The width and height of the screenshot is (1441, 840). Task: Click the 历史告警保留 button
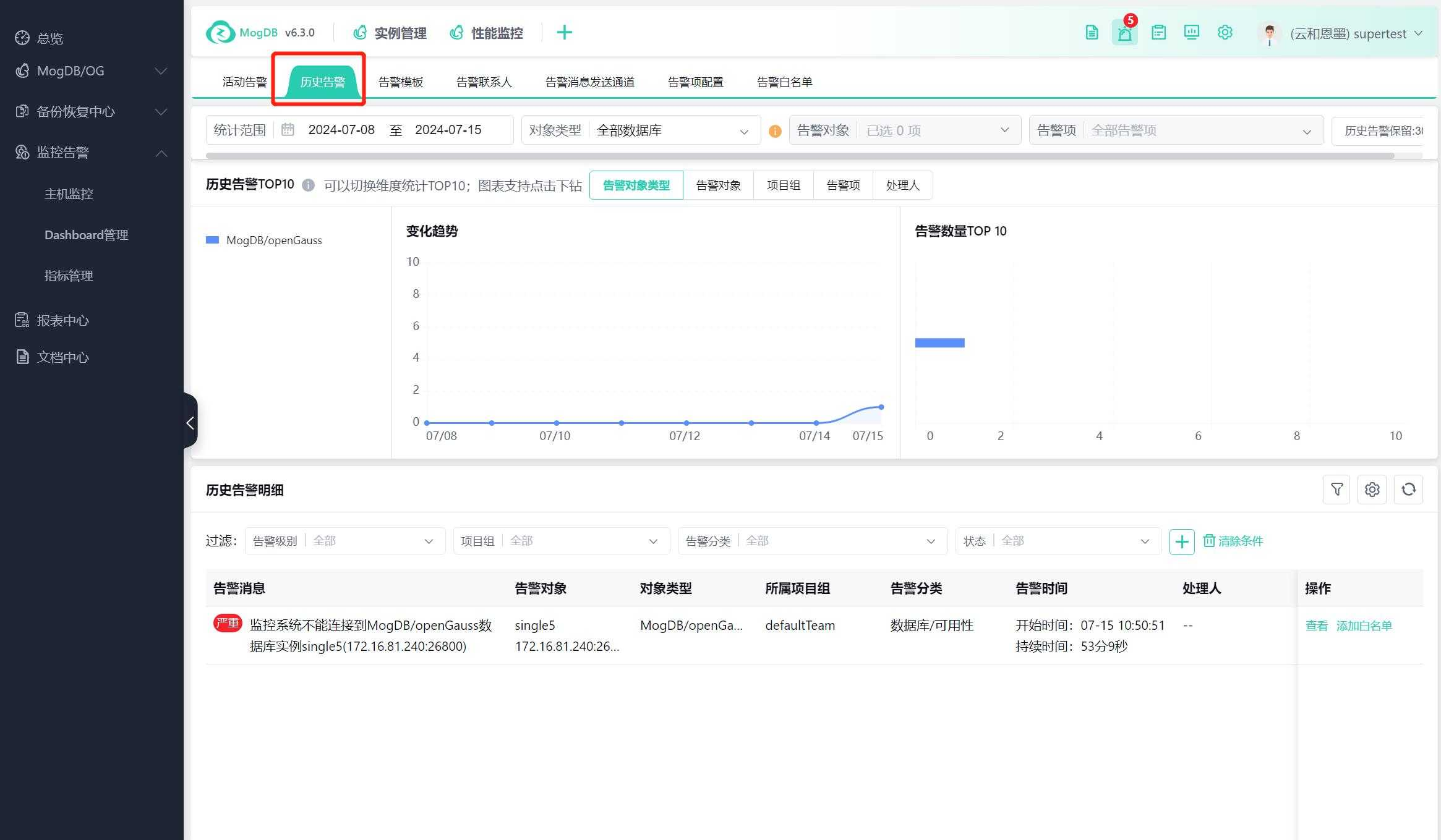pos(1378,130)
